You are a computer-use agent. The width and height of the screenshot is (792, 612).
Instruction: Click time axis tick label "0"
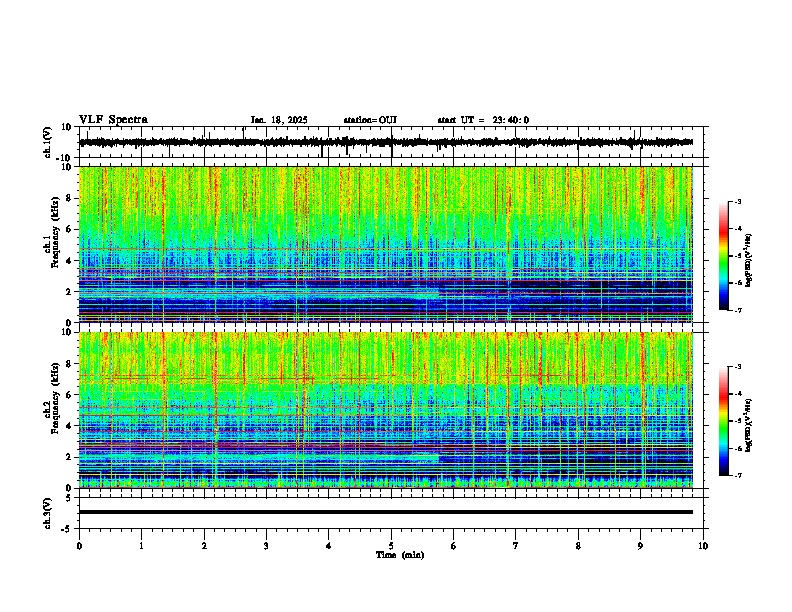(79, 546)
